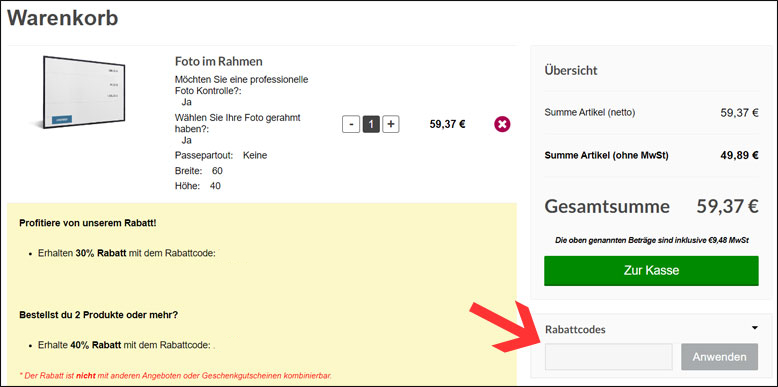This screenshot has height=387, width=778.
Task: Select the professionelle Foto Kontrolle question
Action: tap(242, 85)
